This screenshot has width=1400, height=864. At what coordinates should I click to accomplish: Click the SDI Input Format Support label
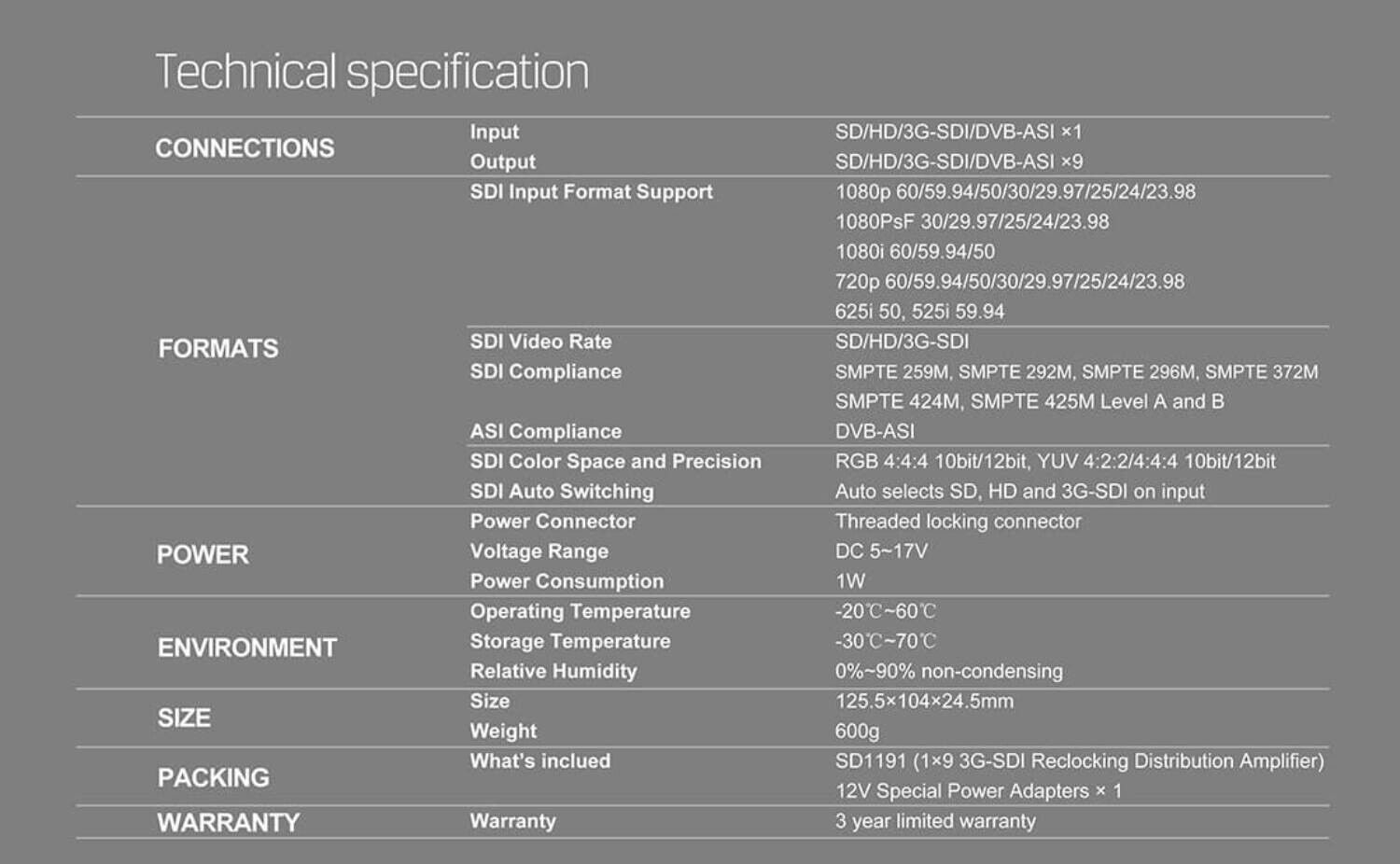coord(591,192)
